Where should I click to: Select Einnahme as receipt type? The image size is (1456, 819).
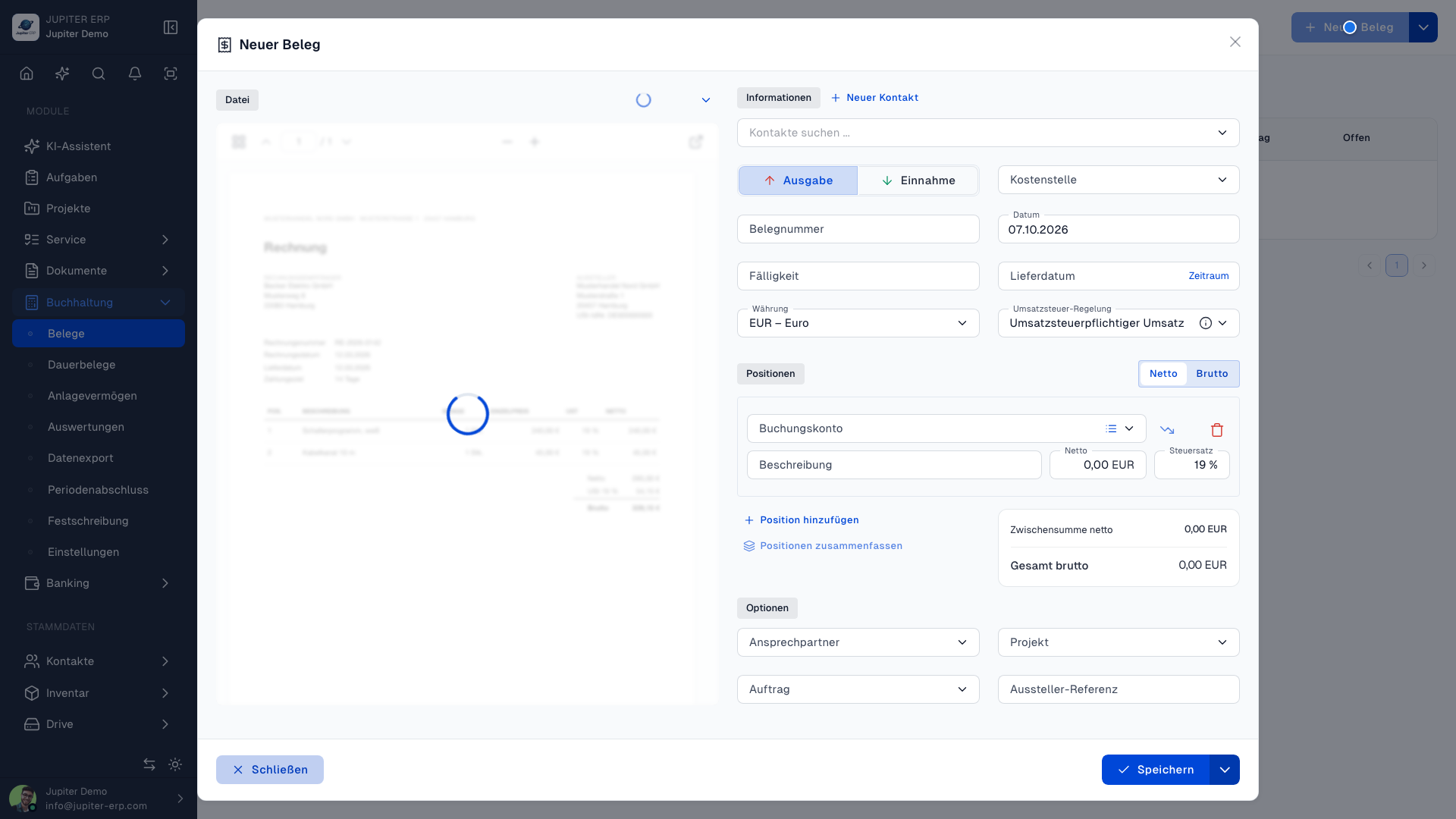(918, 180)
